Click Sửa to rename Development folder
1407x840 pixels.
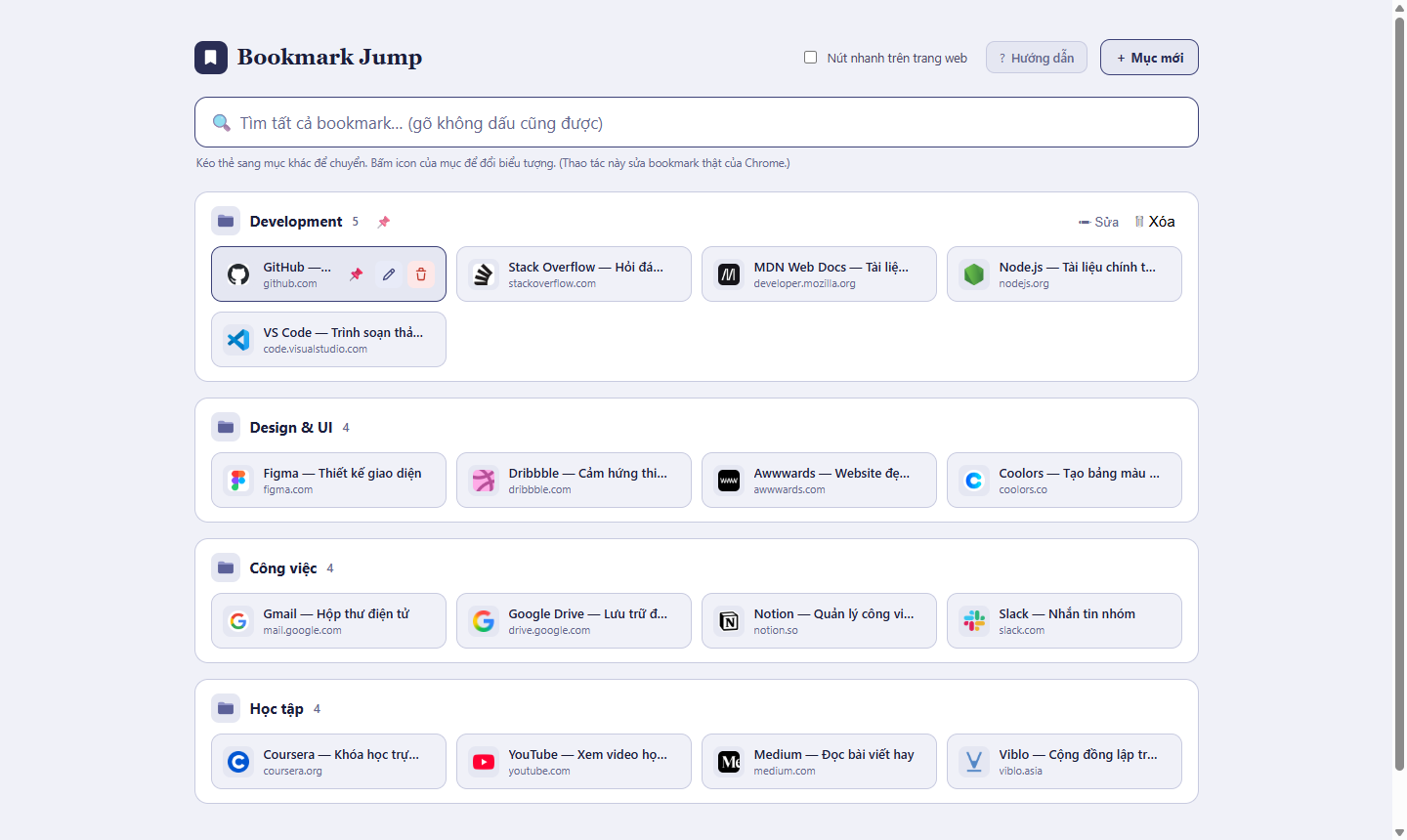click(x=1098, y=222)
